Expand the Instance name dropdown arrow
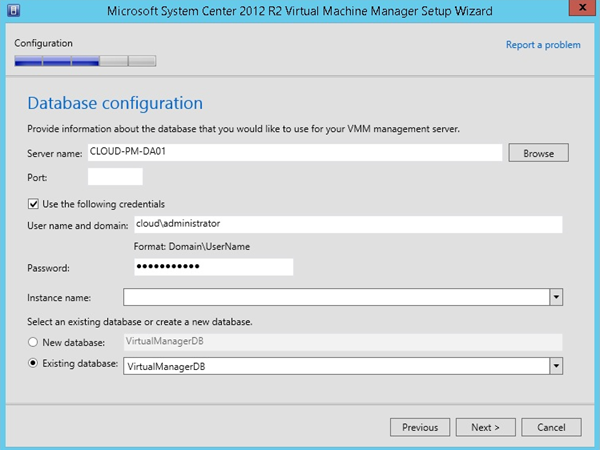 [556, 297]
